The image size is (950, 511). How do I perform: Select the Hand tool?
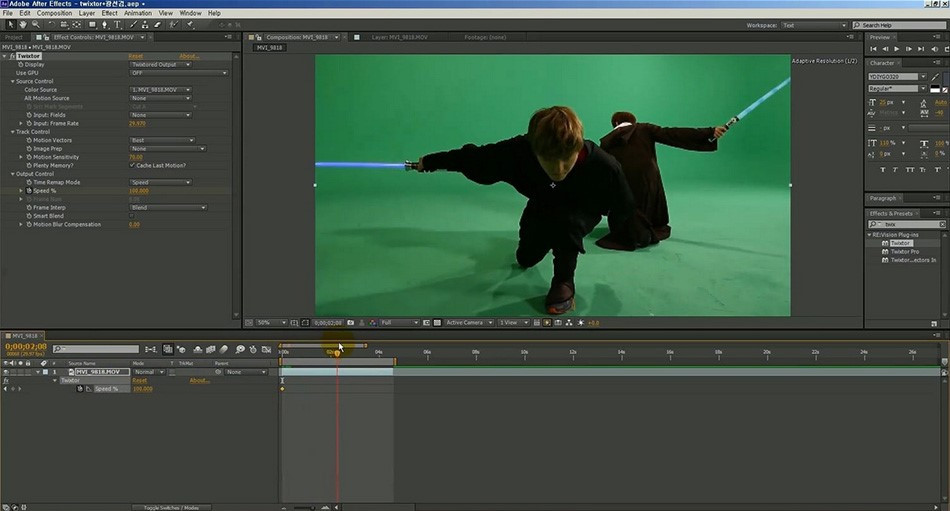point(23,25)
